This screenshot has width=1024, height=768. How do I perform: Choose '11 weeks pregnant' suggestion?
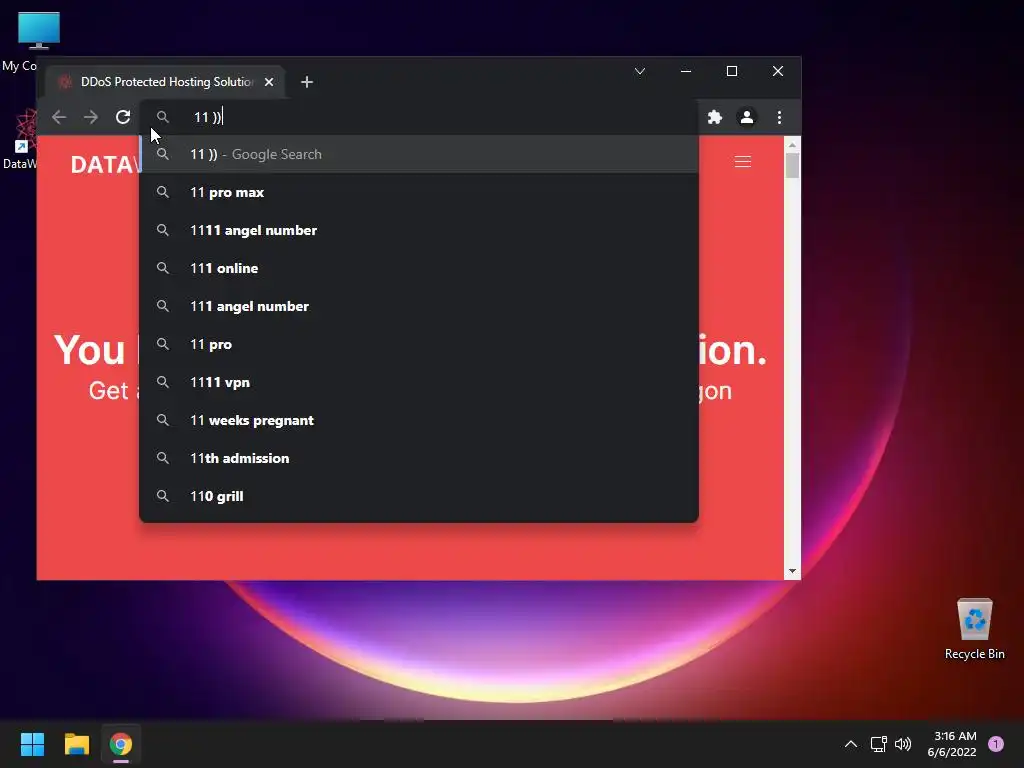tap(419, 420)
